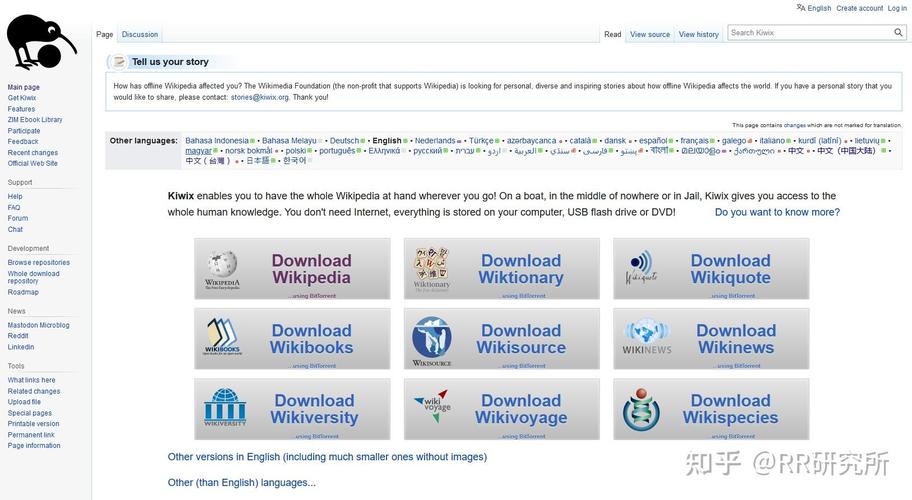Image resolution: width=912 pixels, height=500 pixels.
Task: Click Download Wikivoyage button text
Action: coord(521,409)
